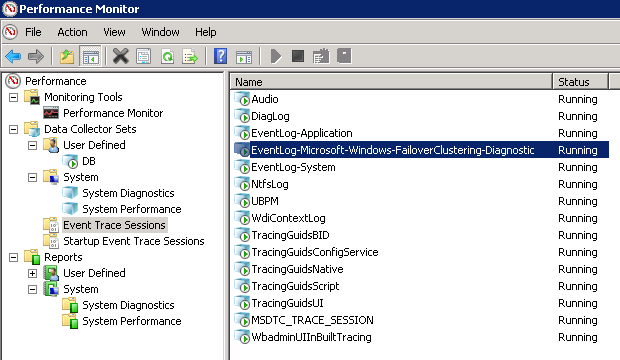Screen dimensions: 620x360
Task: Select EventLog-Microsoft-Windows-FailoverClustering-Diagnostic row
Action: tap(421, 150)
